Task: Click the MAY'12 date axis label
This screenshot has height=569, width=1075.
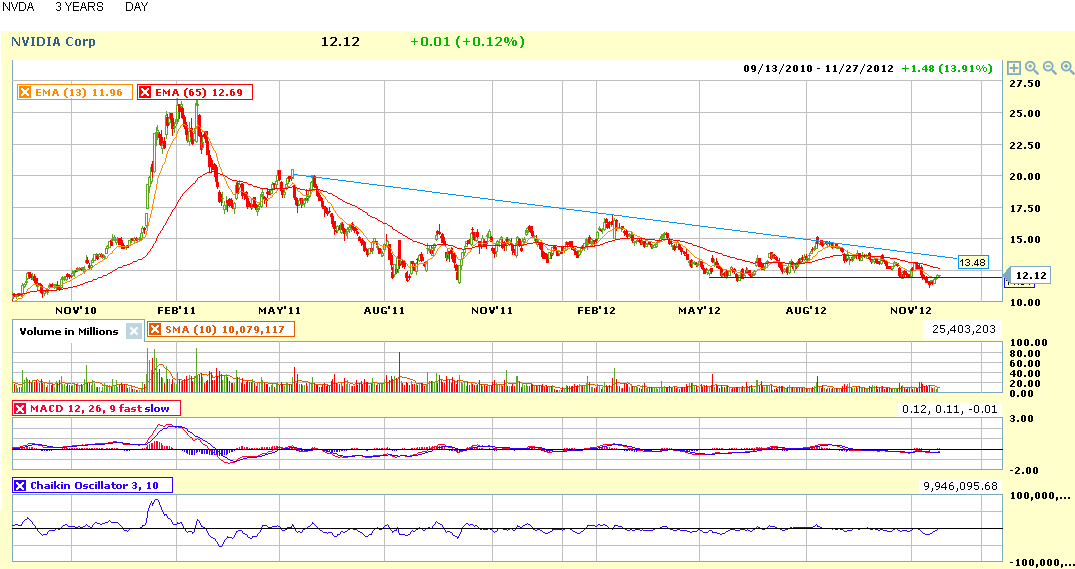Action: pos(699,311)
